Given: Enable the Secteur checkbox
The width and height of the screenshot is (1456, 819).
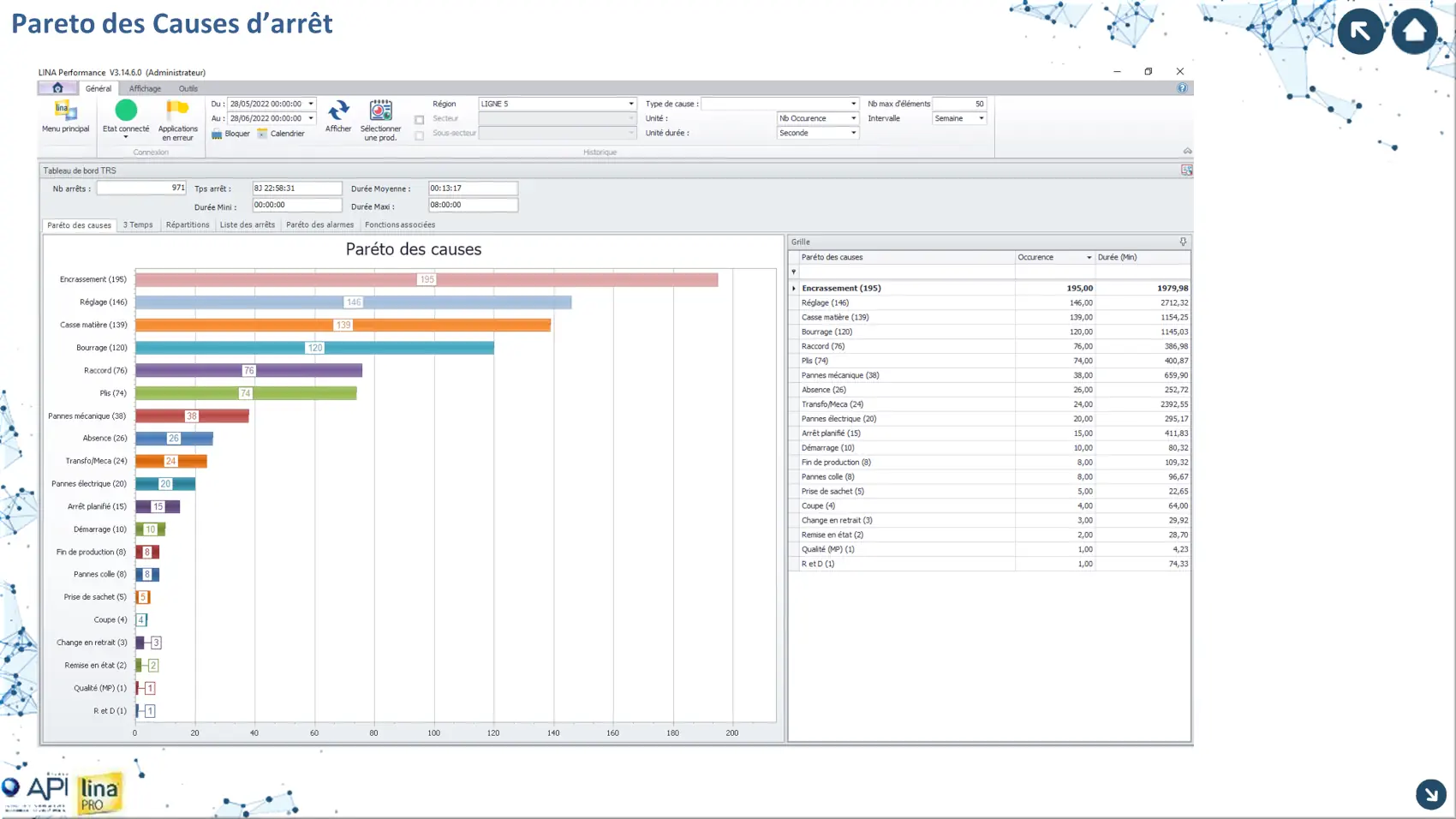Looking at the screenshot, I should (x=420, y=120).
